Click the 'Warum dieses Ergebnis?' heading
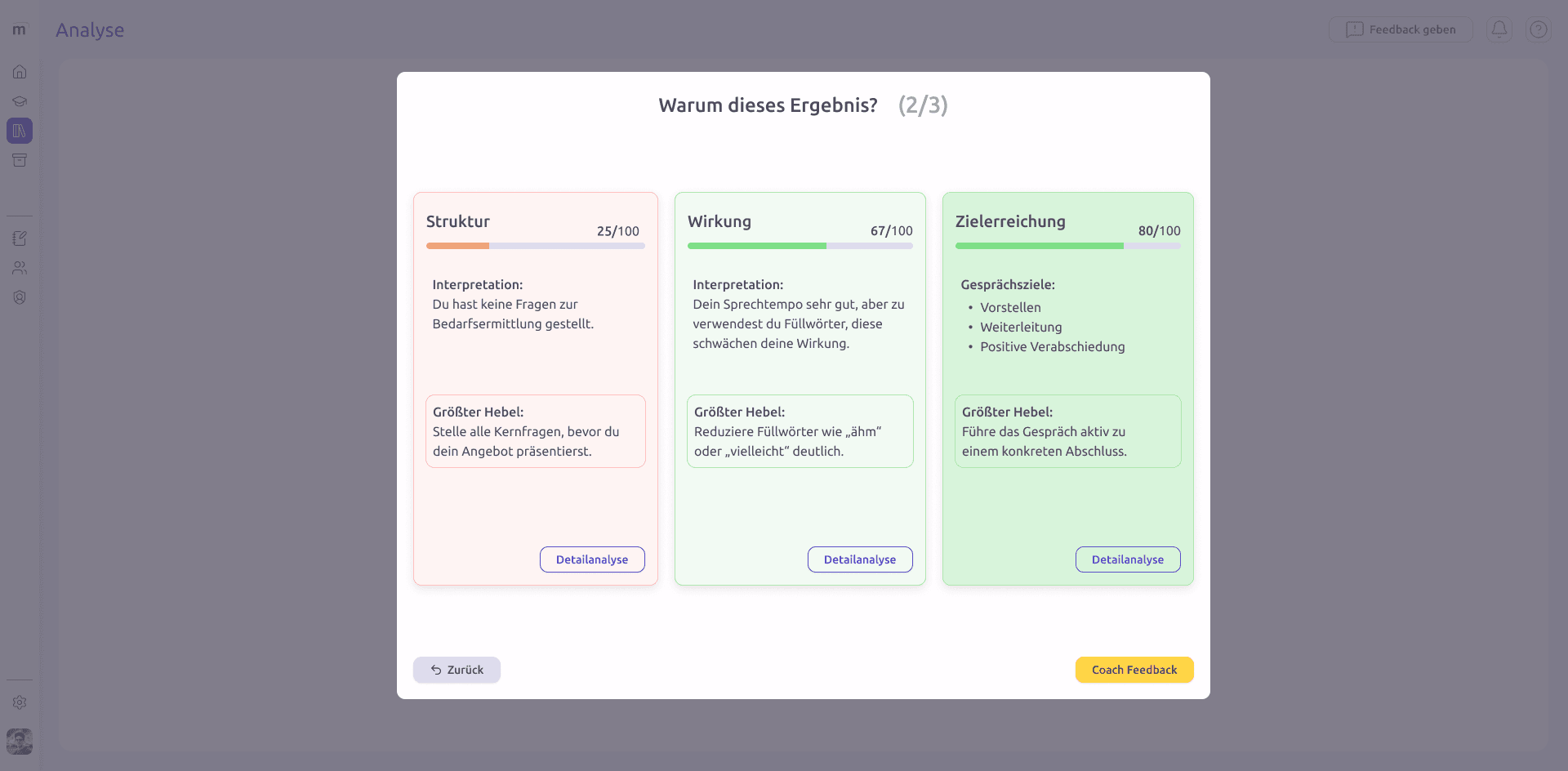The width and height of the screenshot is (1568, 771). (768, 105)
